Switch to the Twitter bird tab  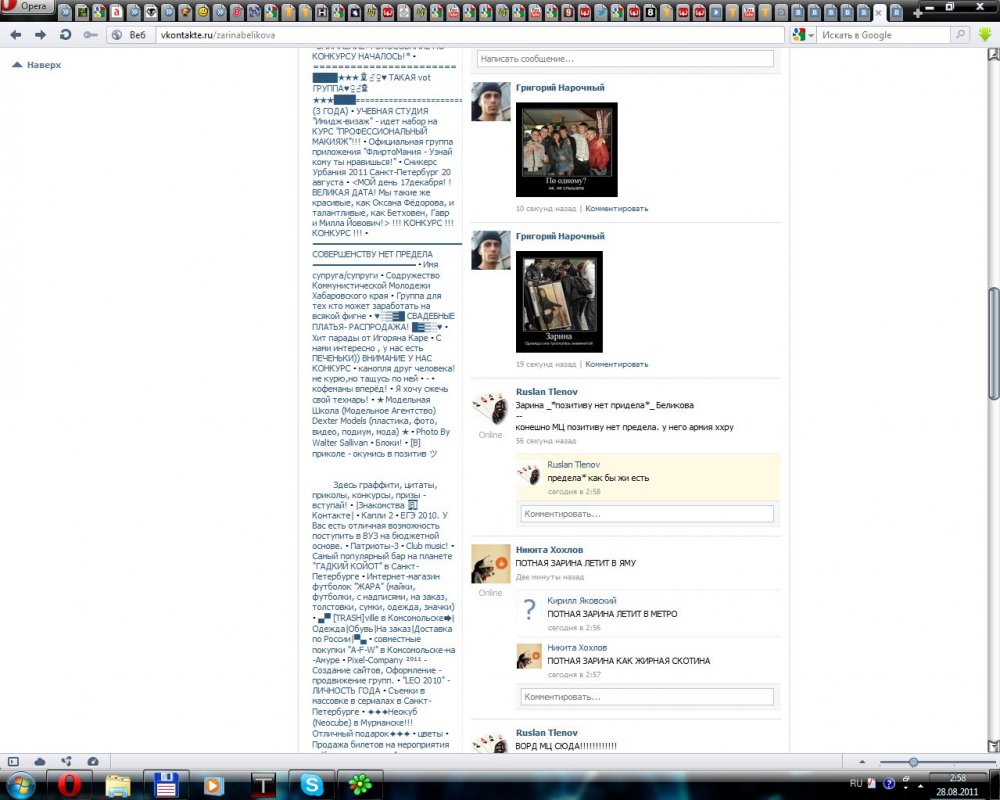[x=601, y=12]
